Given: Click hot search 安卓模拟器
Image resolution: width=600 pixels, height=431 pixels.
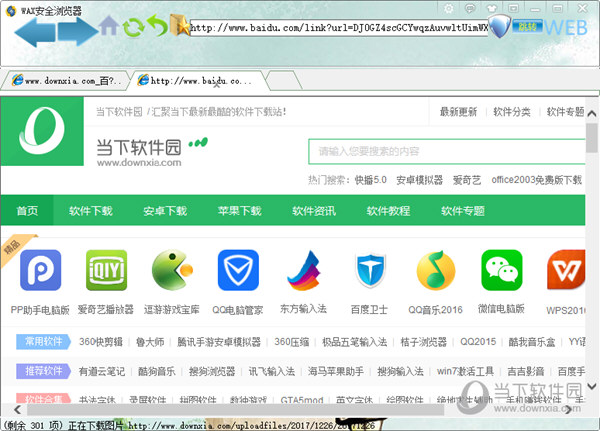Looking at the screenshot, I should (x=419, y=180).
